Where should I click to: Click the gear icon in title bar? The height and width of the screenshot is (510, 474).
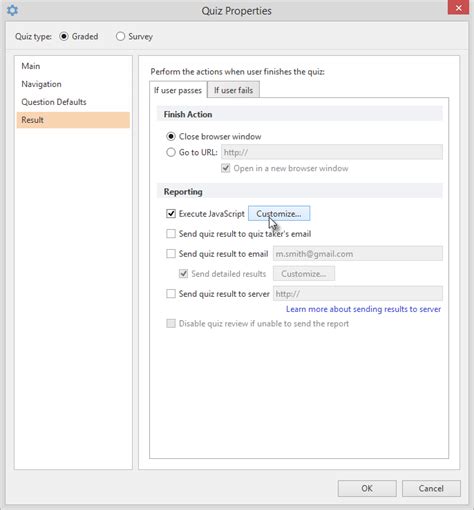(12, 10)
